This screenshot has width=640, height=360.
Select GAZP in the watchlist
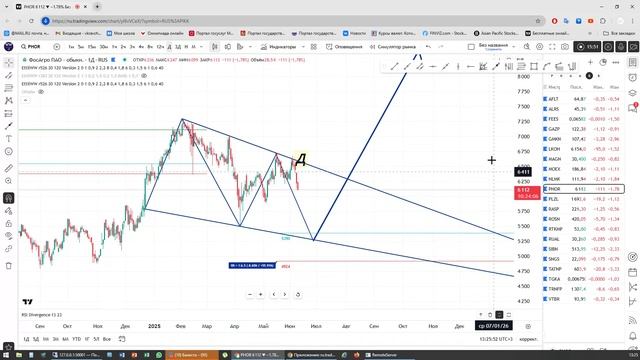[584, 129]
